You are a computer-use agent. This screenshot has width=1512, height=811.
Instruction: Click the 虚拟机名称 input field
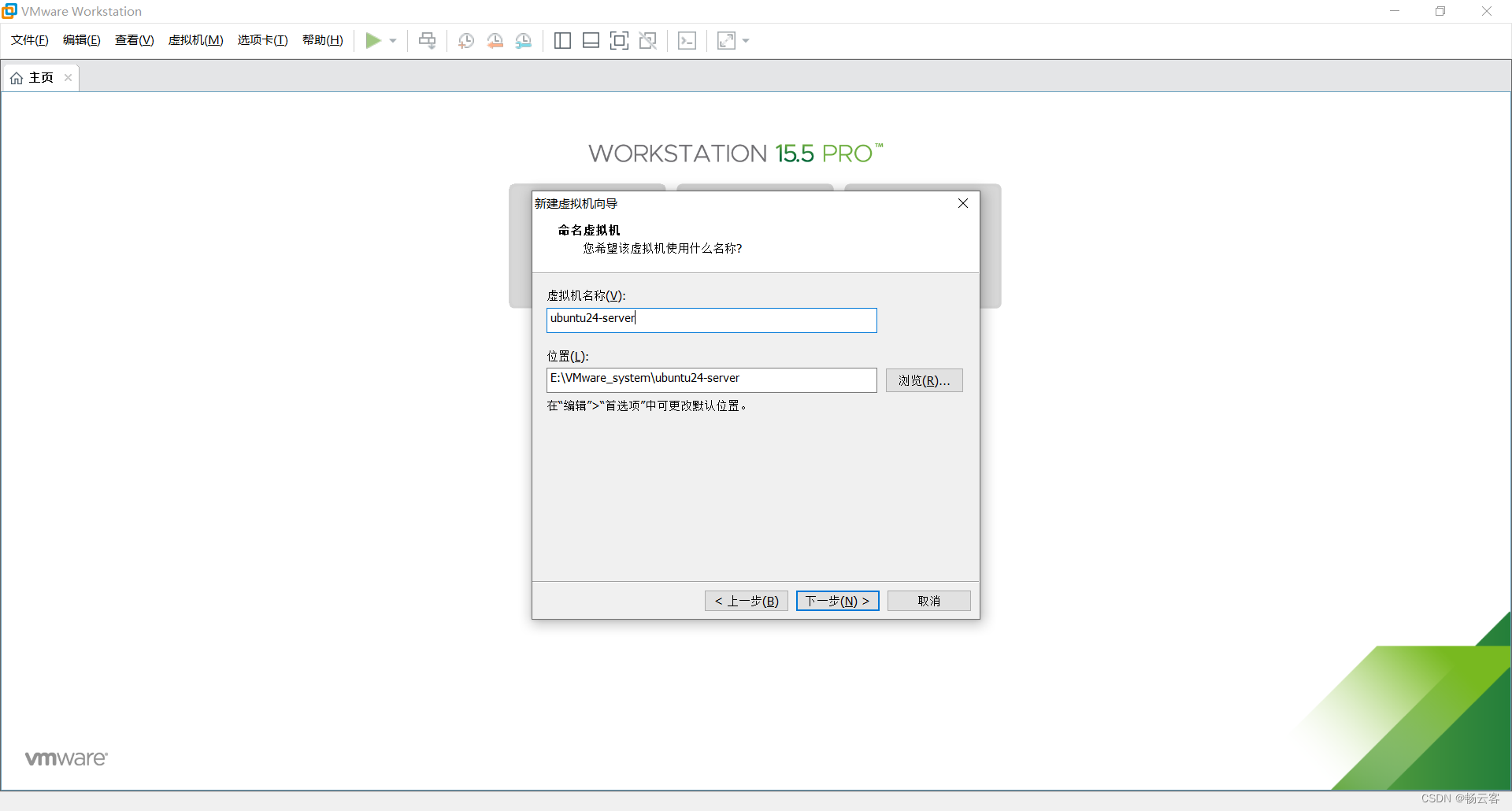click(x=711, y=320)
